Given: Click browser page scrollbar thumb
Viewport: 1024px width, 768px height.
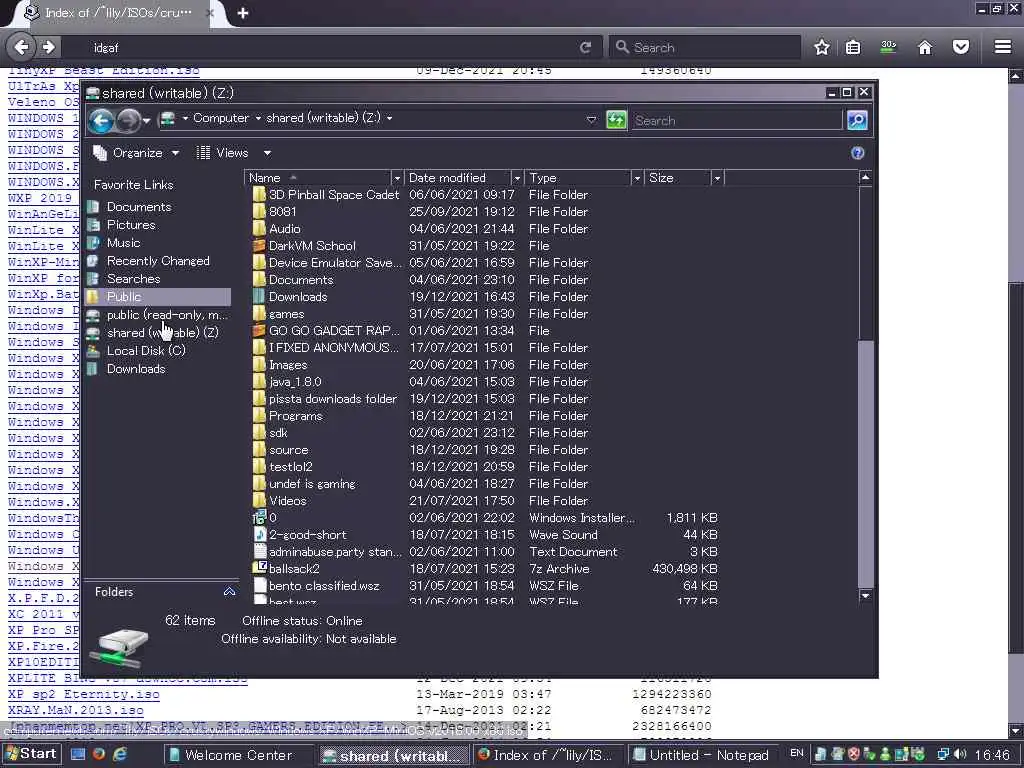Looking at the screenshot, I should point(1016,467).
